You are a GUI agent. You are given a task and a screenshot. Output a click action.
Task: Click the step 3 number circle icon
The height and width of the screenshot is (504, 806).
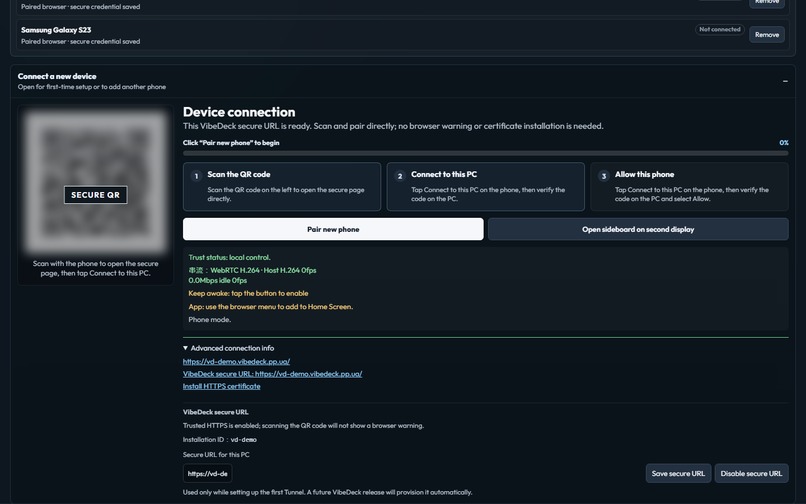(x=603, y=176)
